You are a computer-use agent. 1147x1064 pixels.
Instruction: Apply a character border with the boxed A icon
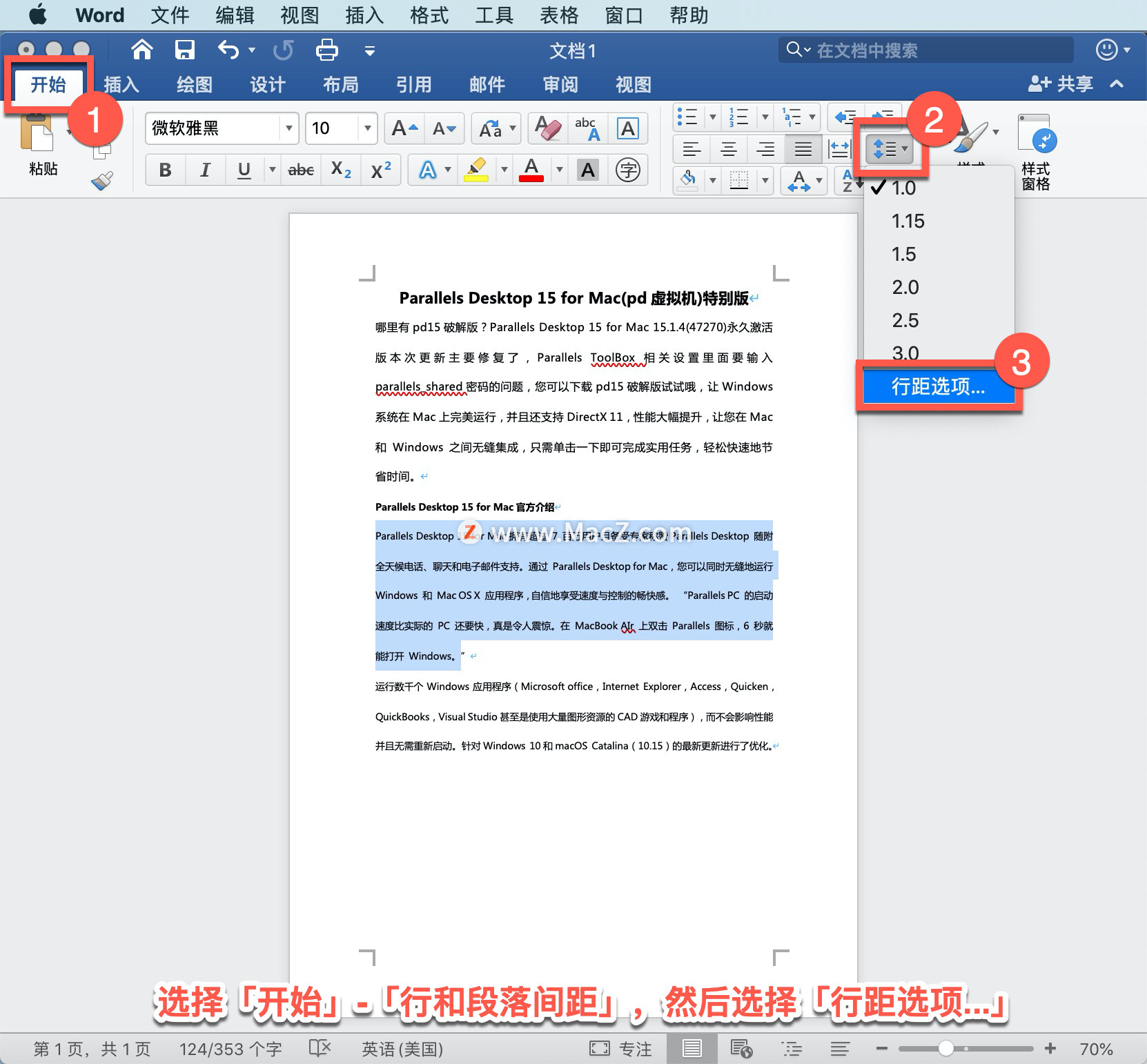[x=627, y=128]
